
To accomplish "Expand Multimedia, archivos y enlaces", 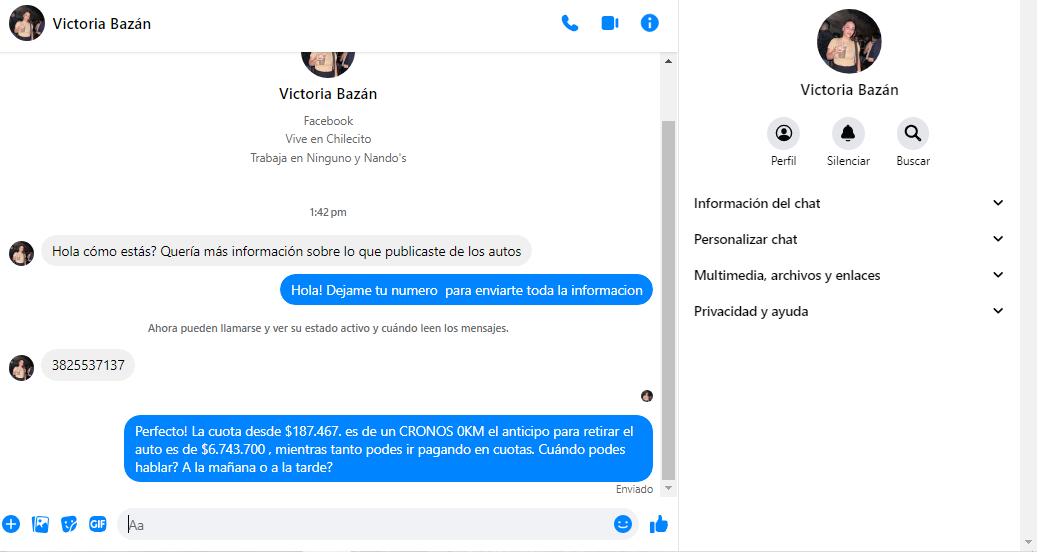I will [849, 275].
